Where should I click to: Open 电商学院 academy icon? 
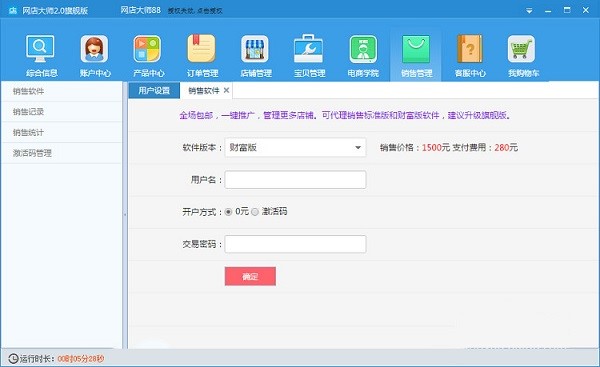coord(363,49)
